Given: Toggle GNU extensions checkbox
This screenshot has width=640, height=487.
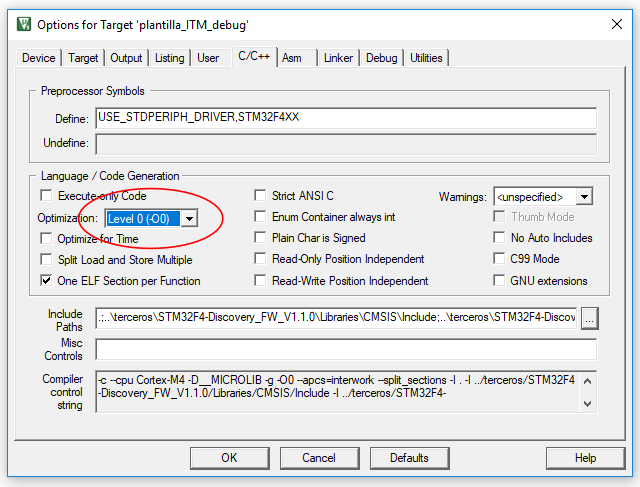Looking at the screenshot, I should tap(499, 281).
